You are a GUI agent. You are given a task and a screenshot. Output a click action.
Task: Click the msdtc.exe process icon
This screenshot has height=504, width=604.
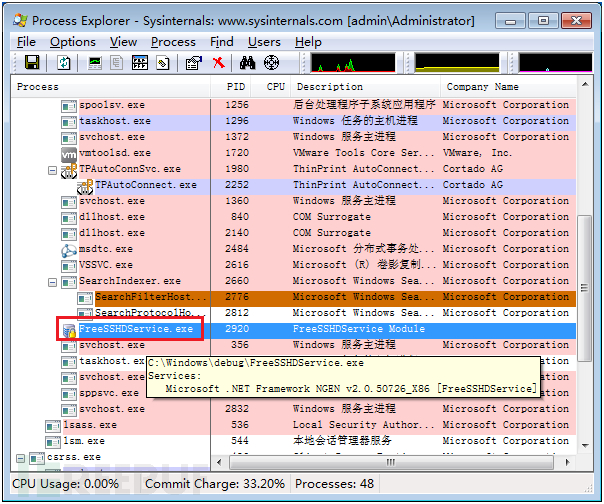(69, 250)
